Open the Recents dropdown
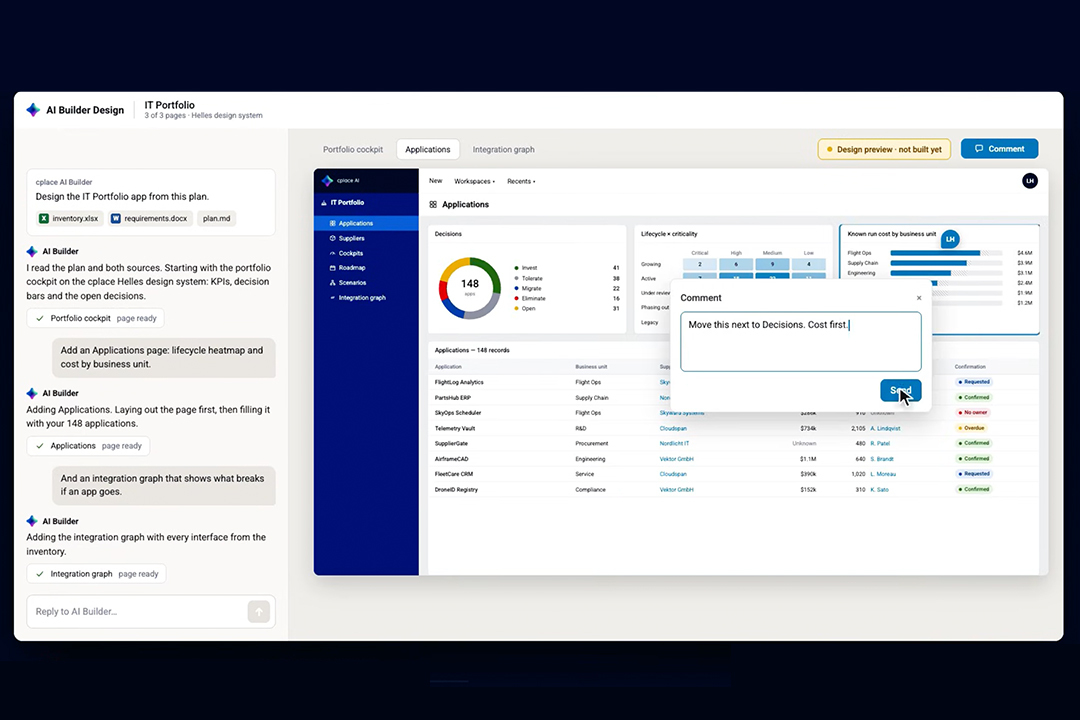The image size is (1080, 720). (521, 182)
